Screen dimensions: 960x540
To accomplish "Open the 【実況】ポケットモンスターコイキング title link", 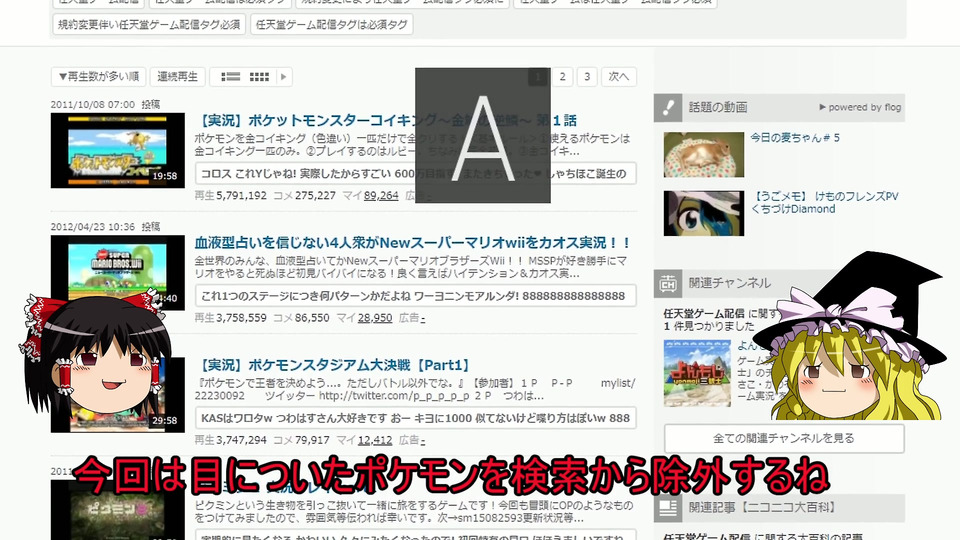I will pos(386,120).
